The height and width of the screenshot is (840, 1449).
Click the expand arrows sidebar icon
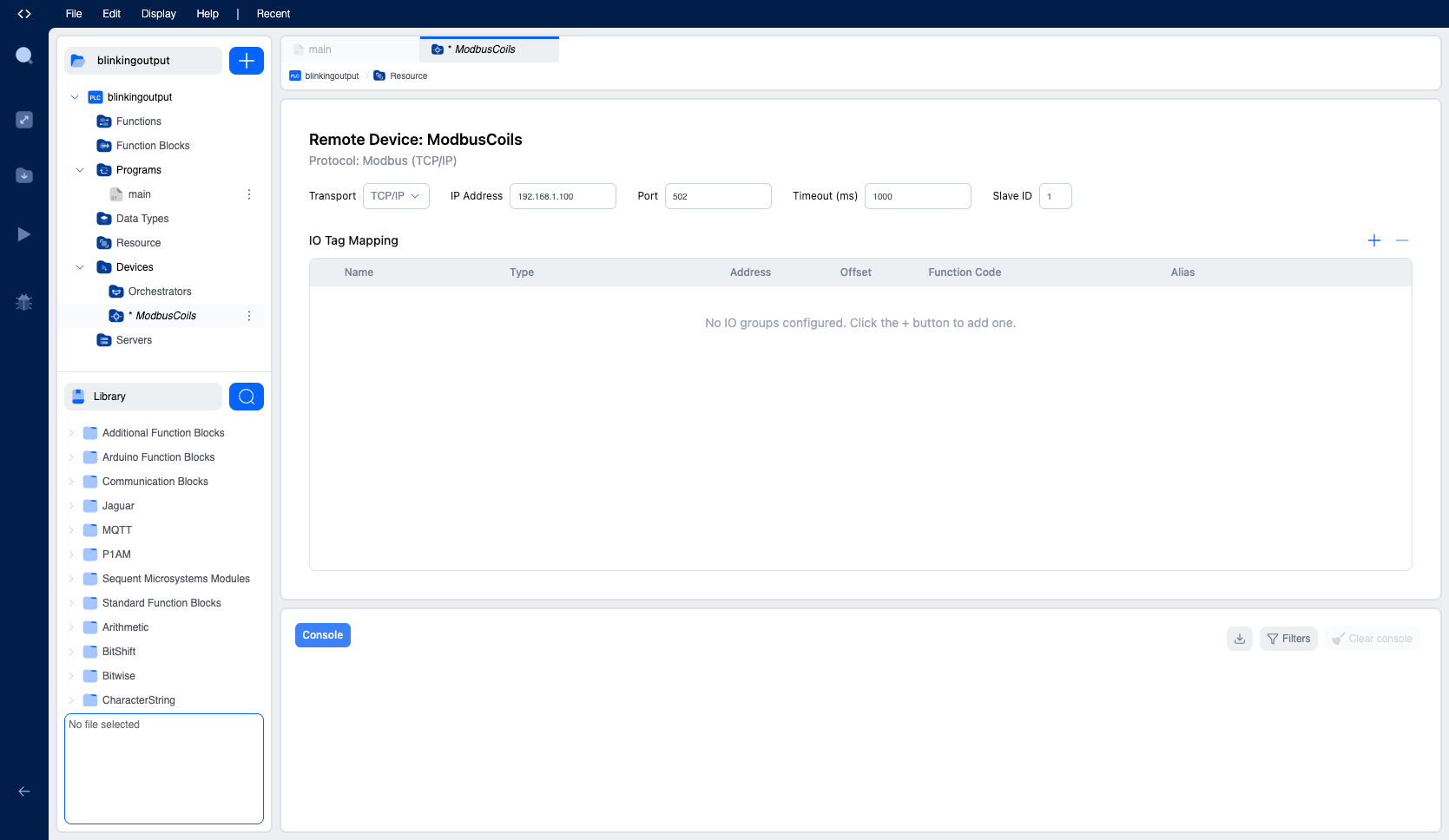(x=24, y=120)
